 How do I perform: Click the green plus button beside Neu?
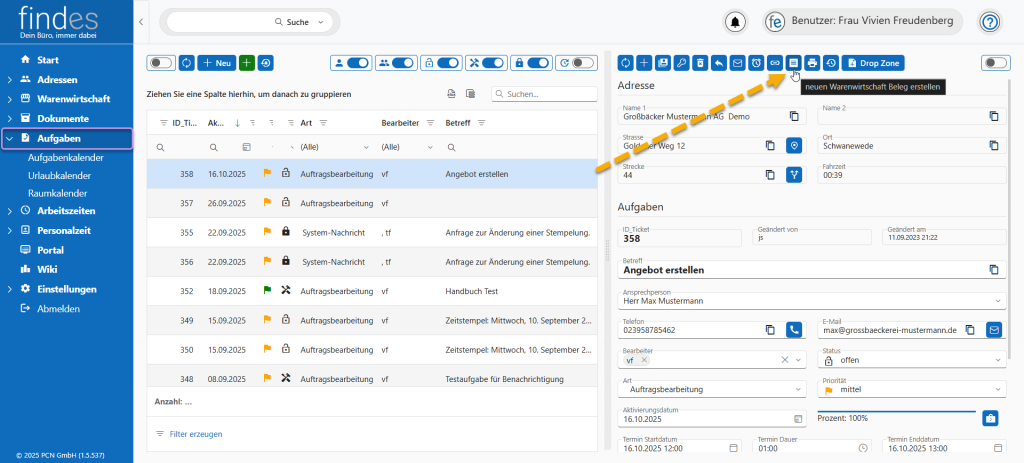247,63
